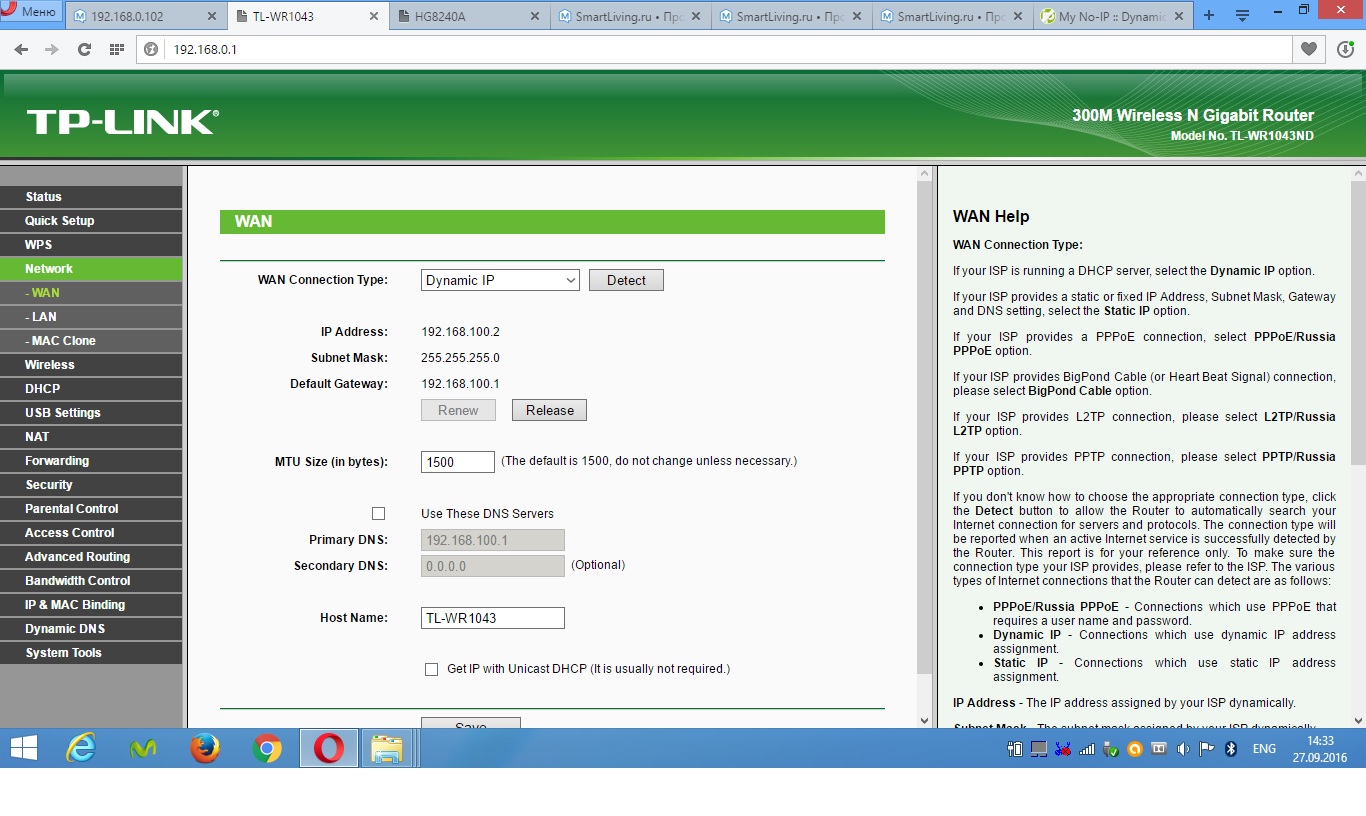Screen dimensions: 1366x816
Task: Enable the Use These DNS Servers checkbox
Action: pos(378,514)
